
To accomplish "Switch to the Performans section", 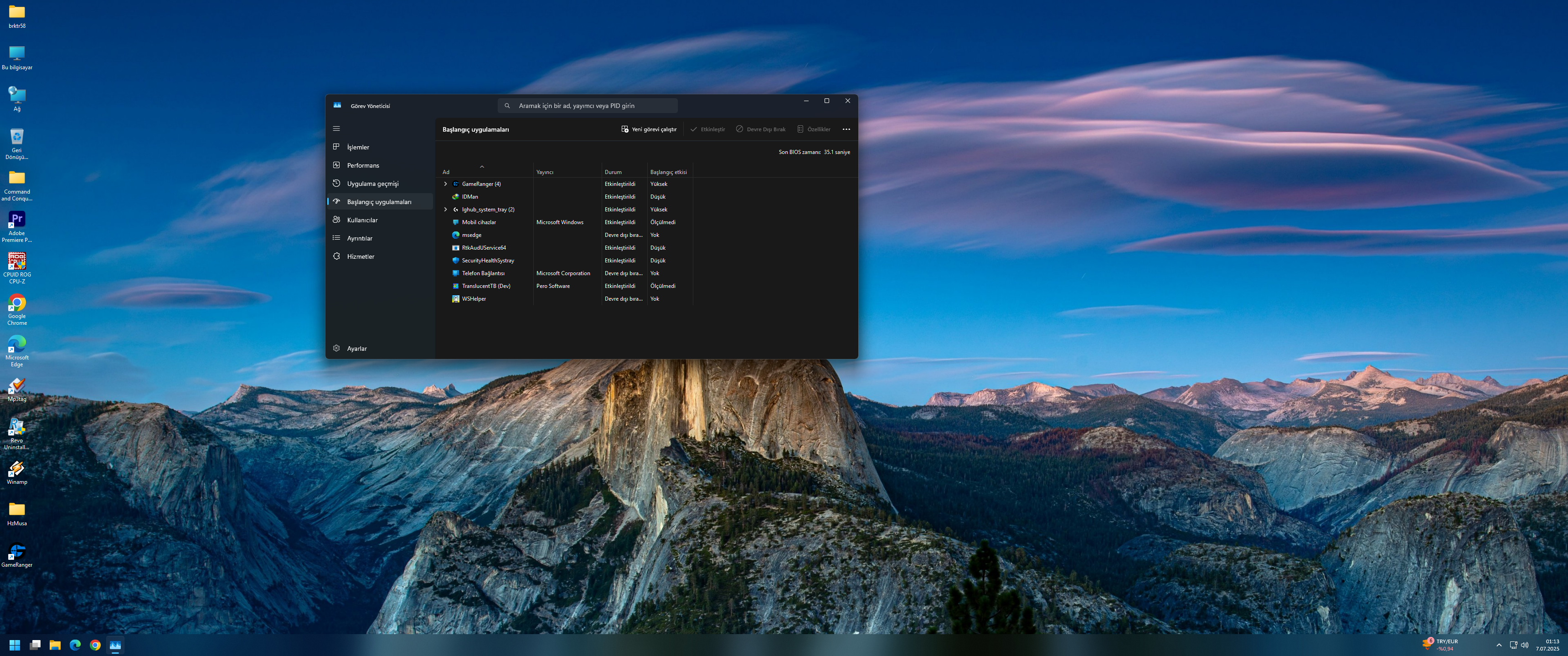I will [363, 165].
